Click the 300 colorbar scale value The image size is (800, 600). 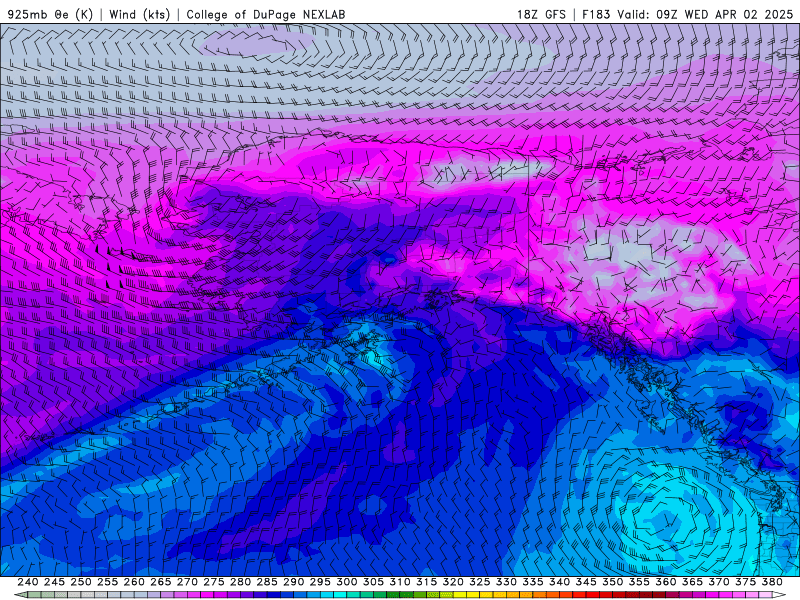346,582
